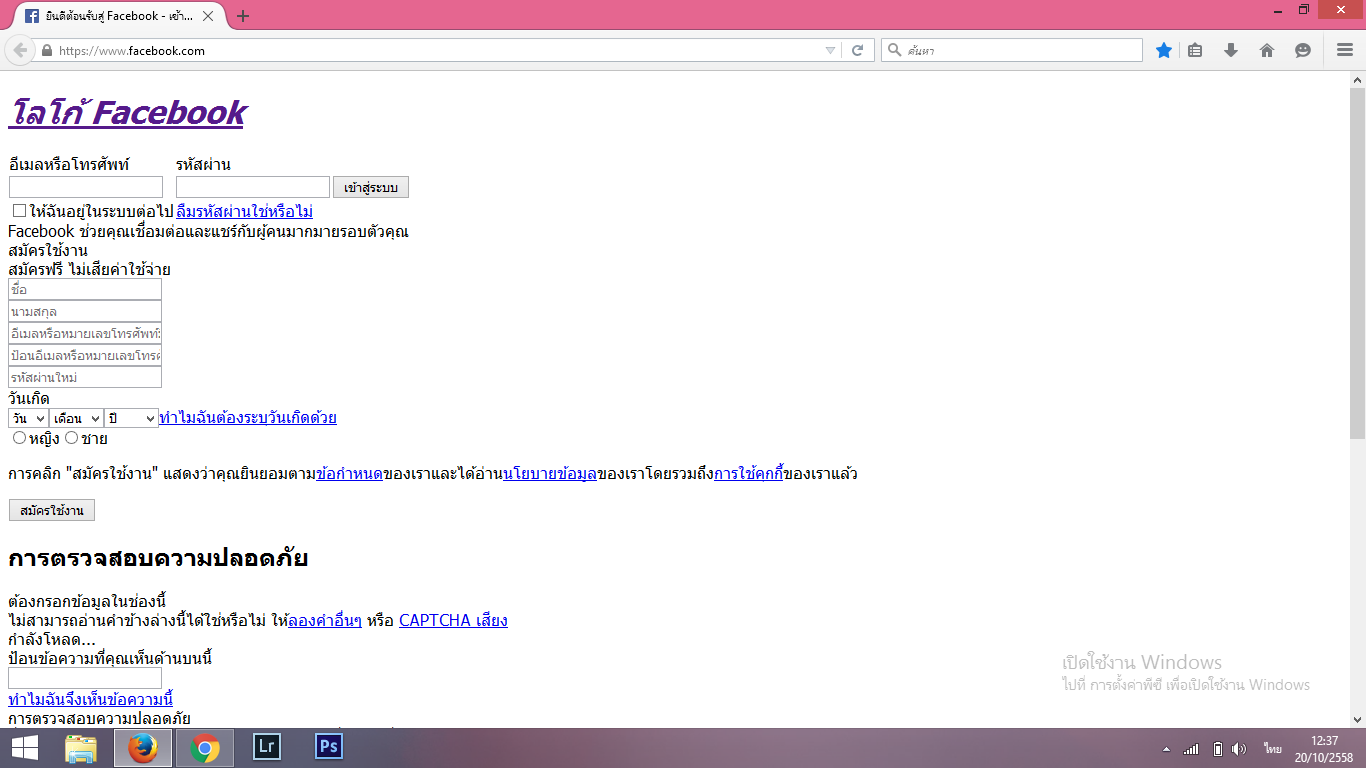
Task: Click the padlock site identity icon
Action: (x=46, y=50)
